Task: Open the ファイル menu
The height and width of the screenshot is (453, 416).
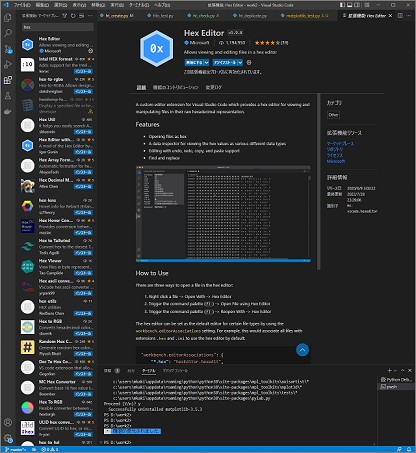Action: (x=22, y=5)
